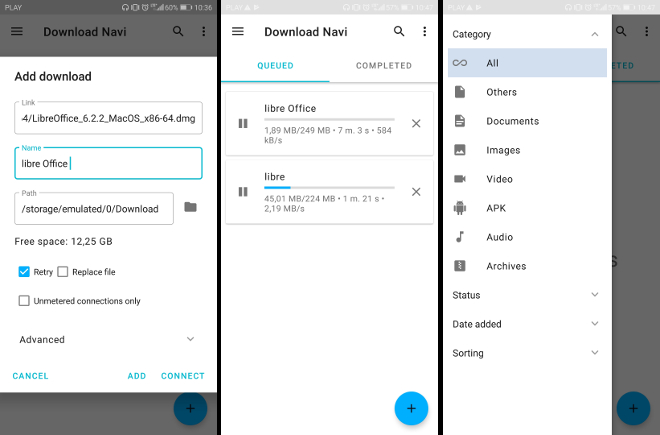This screenshot has width=660, height=435.
Task: Enable Unmetered connections only checkbox
Action: pyautogui.click(x=24, y=301)
